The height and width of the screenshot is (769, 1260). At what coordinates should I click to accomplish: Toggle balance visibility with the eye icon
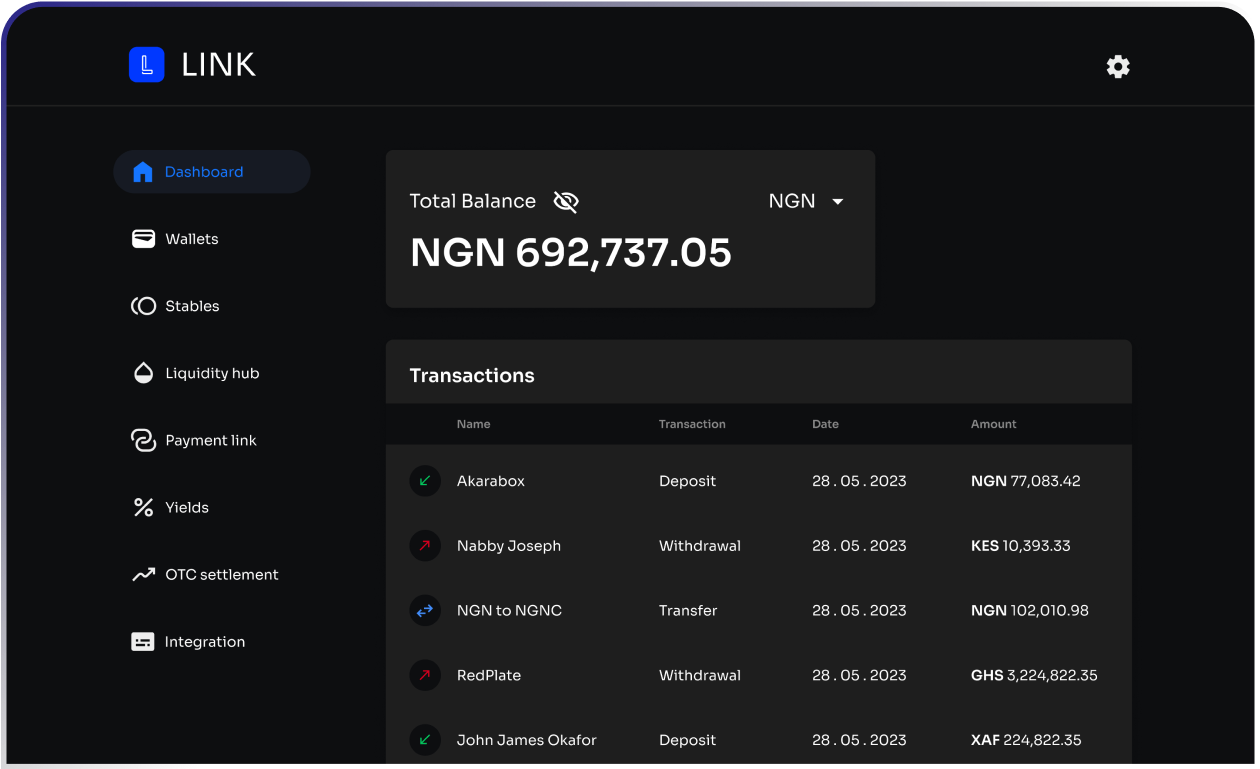tap(565, 201)
